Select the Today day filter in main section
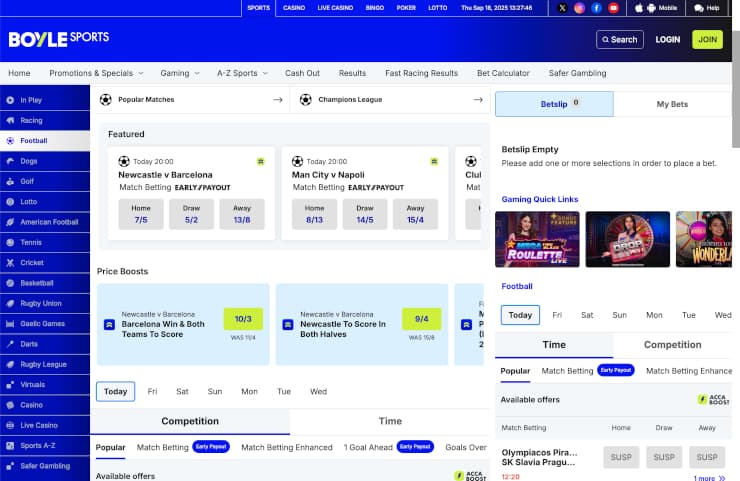The width and height of the screenshot is (740, 481). [116, 391]
